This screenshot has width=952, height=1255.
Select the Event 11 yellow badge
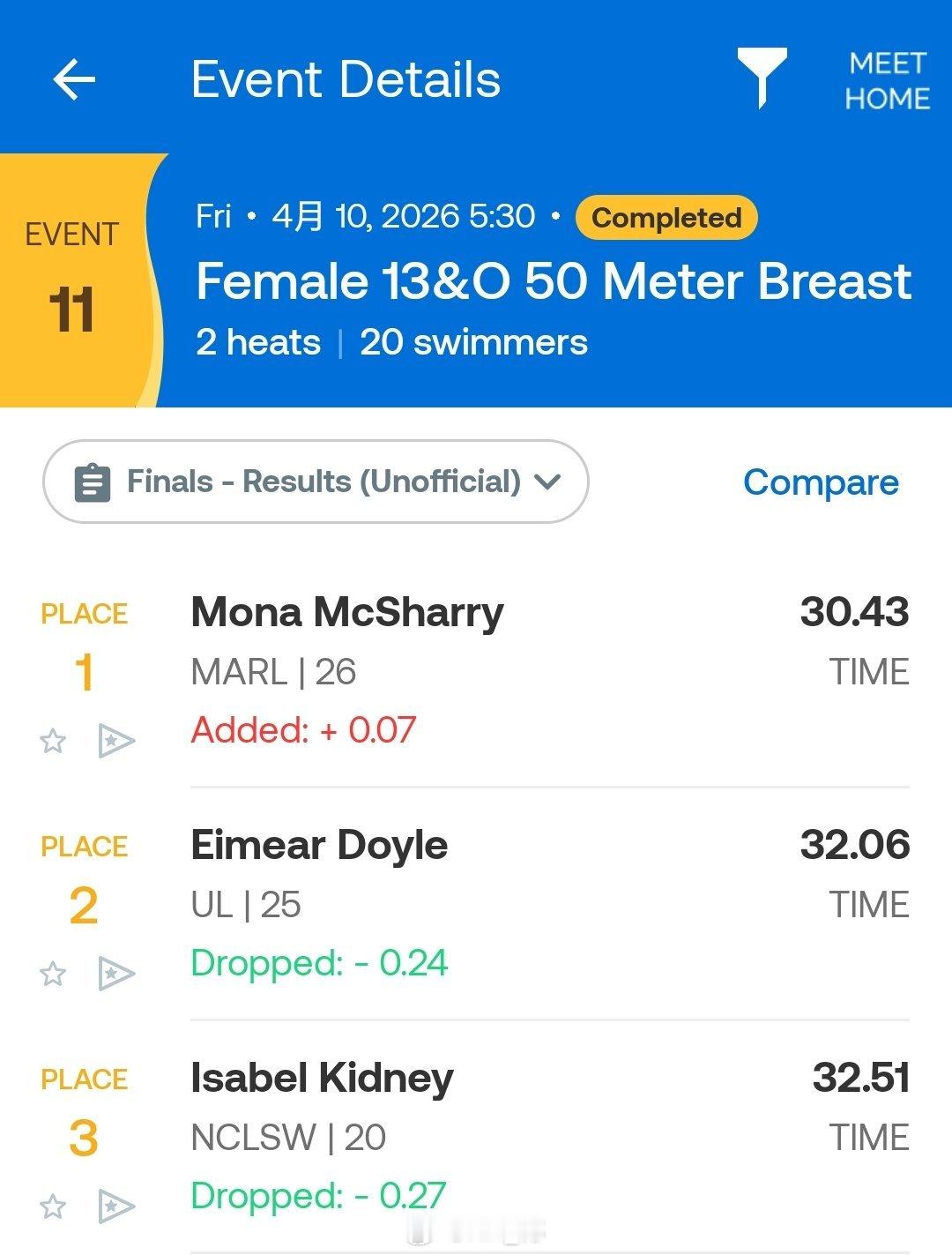[74, 280]
